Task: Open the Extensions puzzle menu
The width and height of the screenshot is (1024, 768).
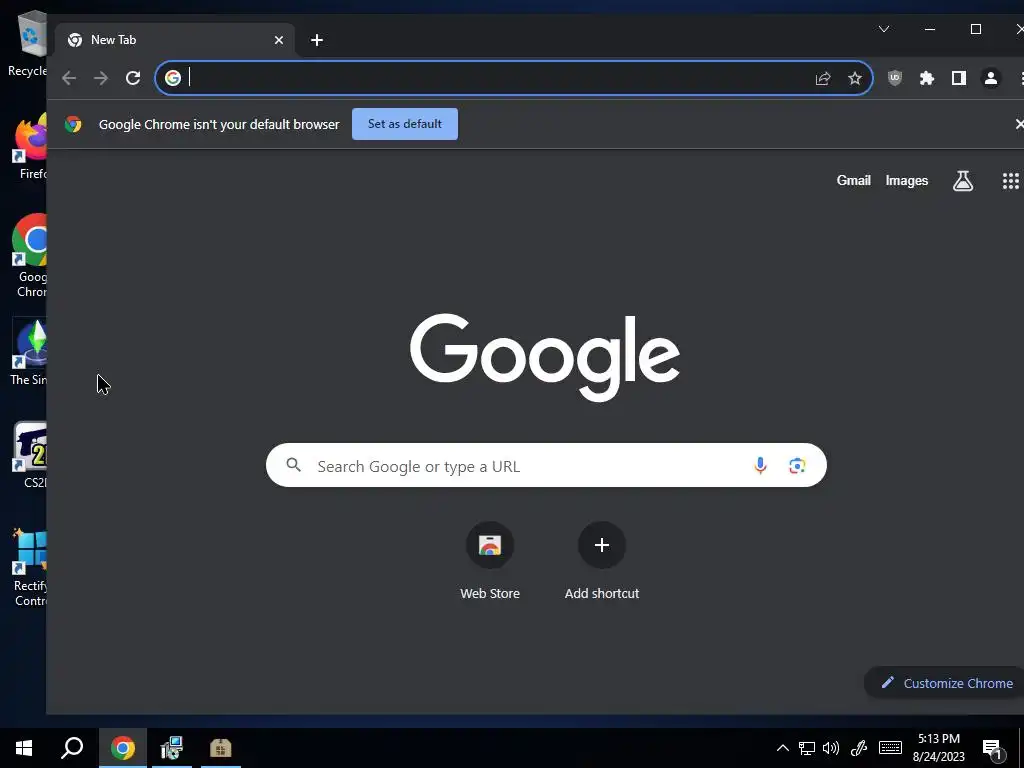Action: tap(927, 78)
